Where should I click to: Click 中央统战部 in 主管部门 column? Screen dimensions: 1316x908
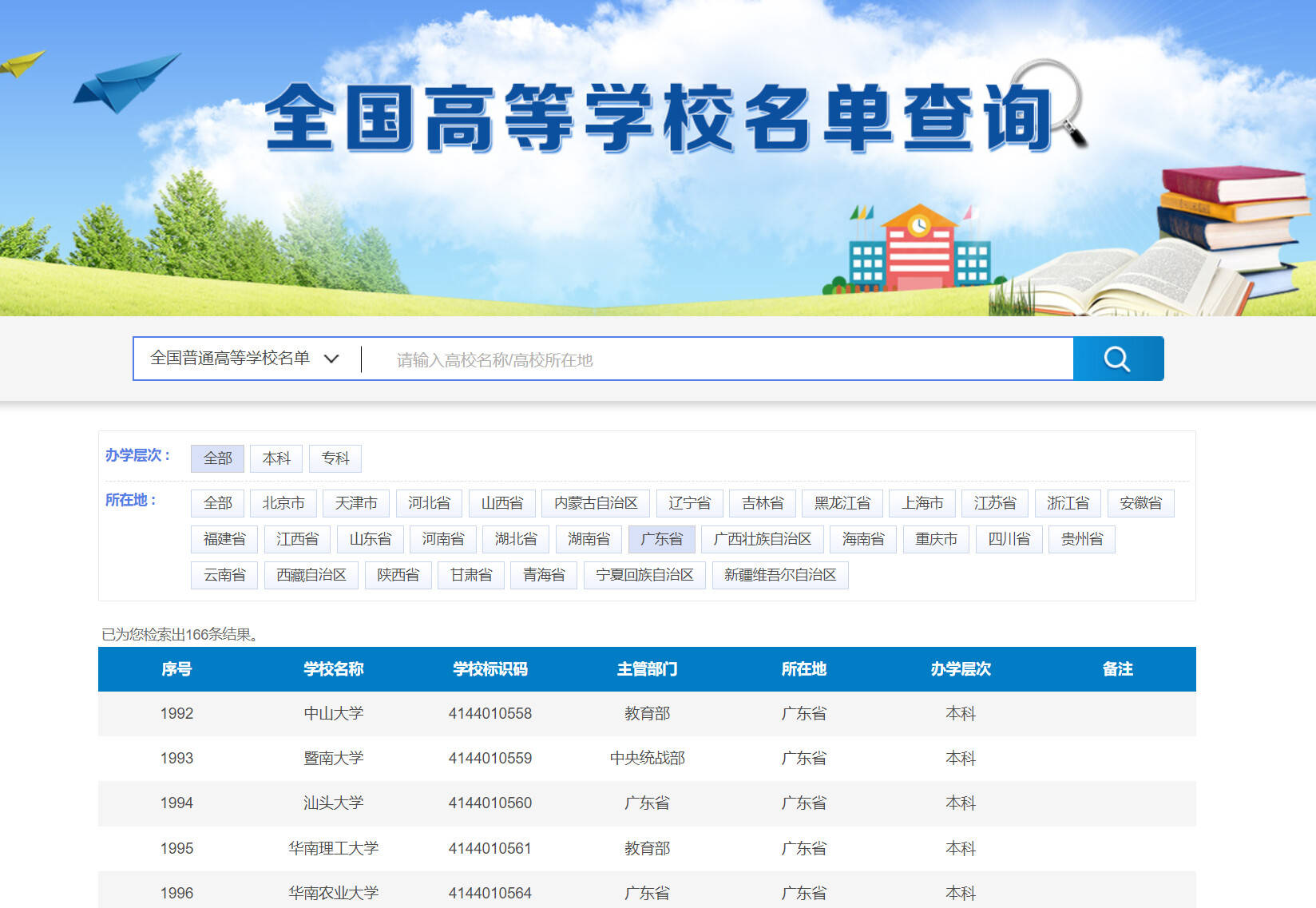point(648,758)
